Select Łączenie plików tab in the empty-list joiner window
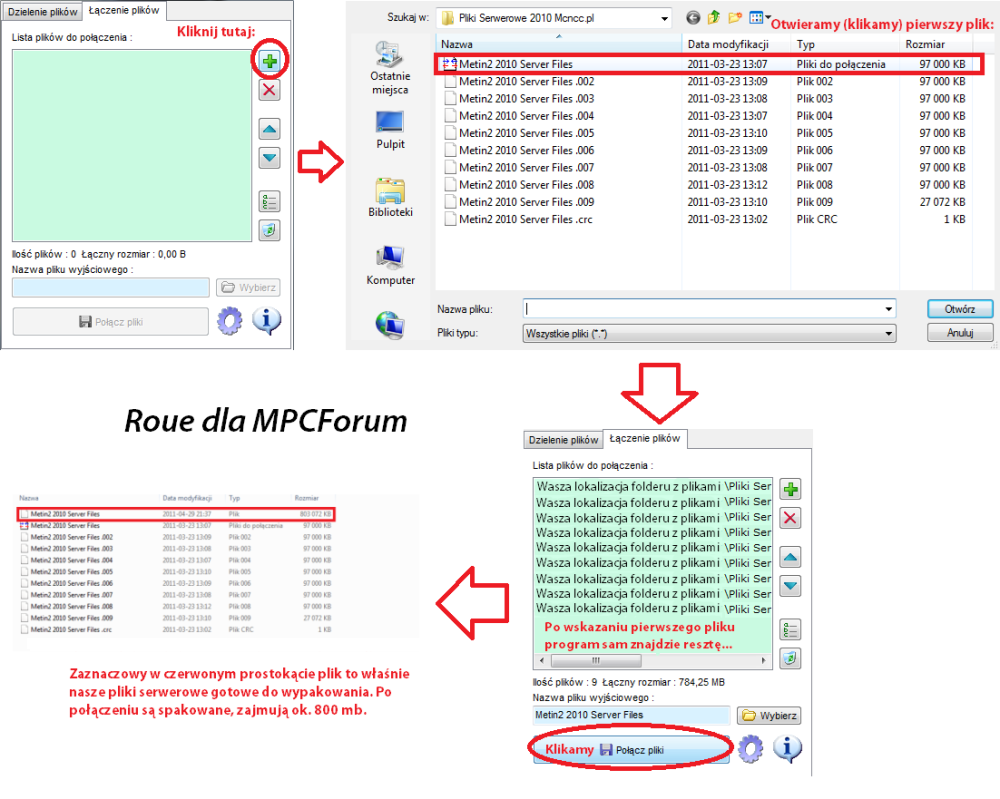This screenshot has height=799, width=1000. coord(124,10)
